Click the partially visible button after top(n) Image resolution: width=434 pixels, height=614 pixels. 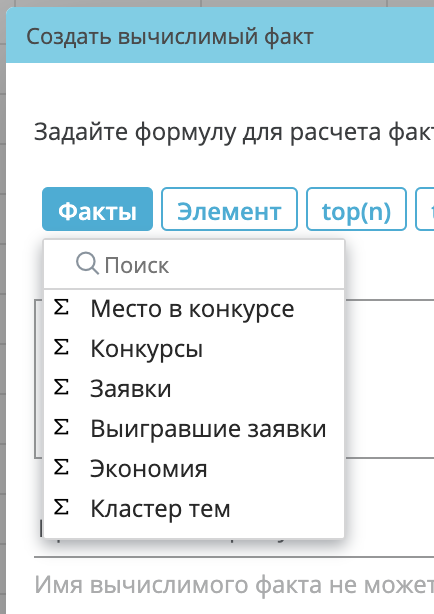(425, 209)
